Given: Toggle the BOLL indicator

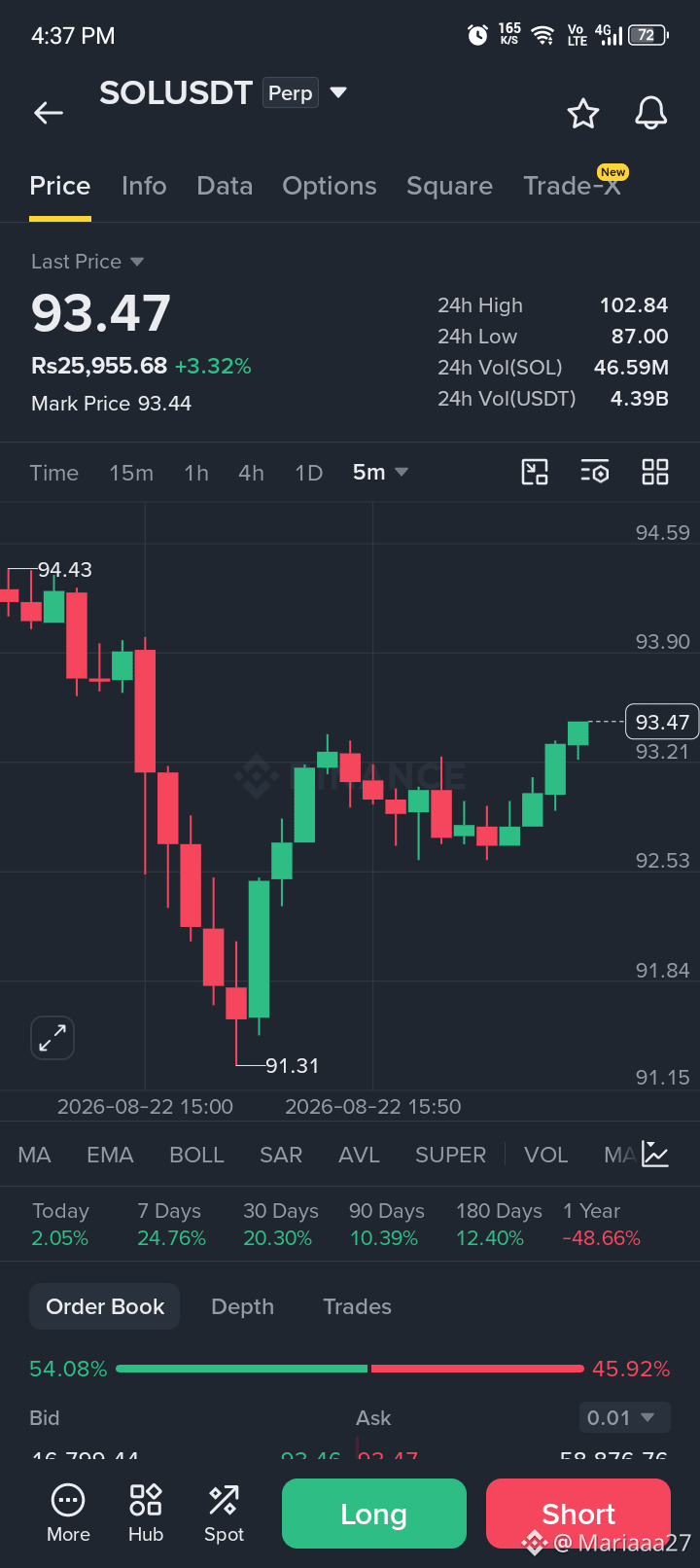Looking at the screenshot, I should (x=196, y=1155).
